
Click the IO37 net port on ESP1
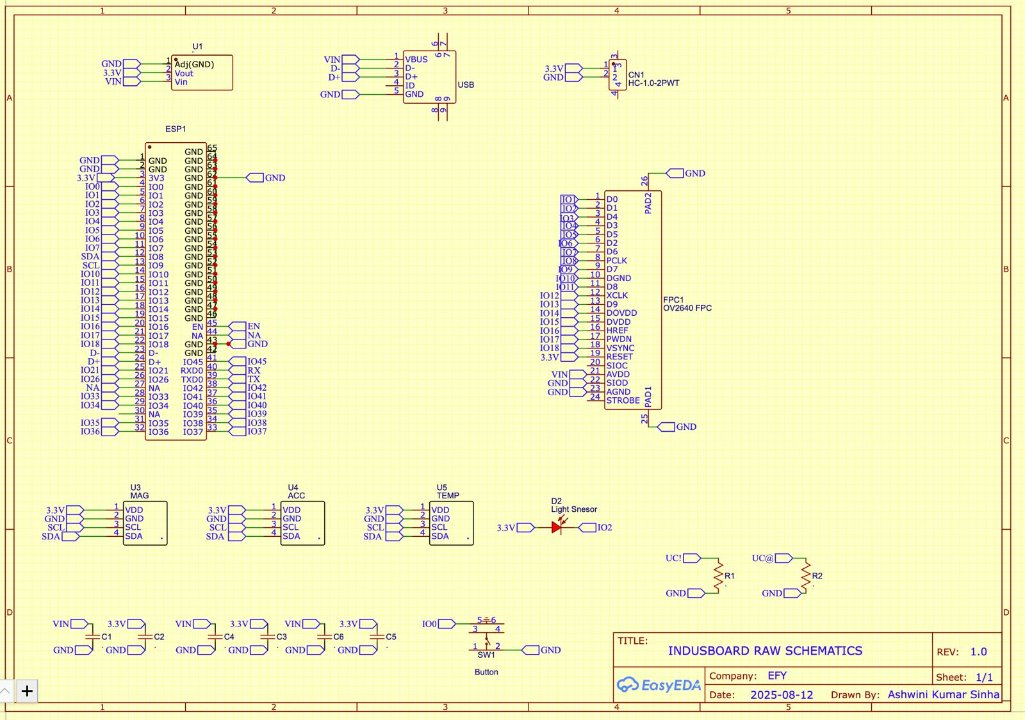248,432
